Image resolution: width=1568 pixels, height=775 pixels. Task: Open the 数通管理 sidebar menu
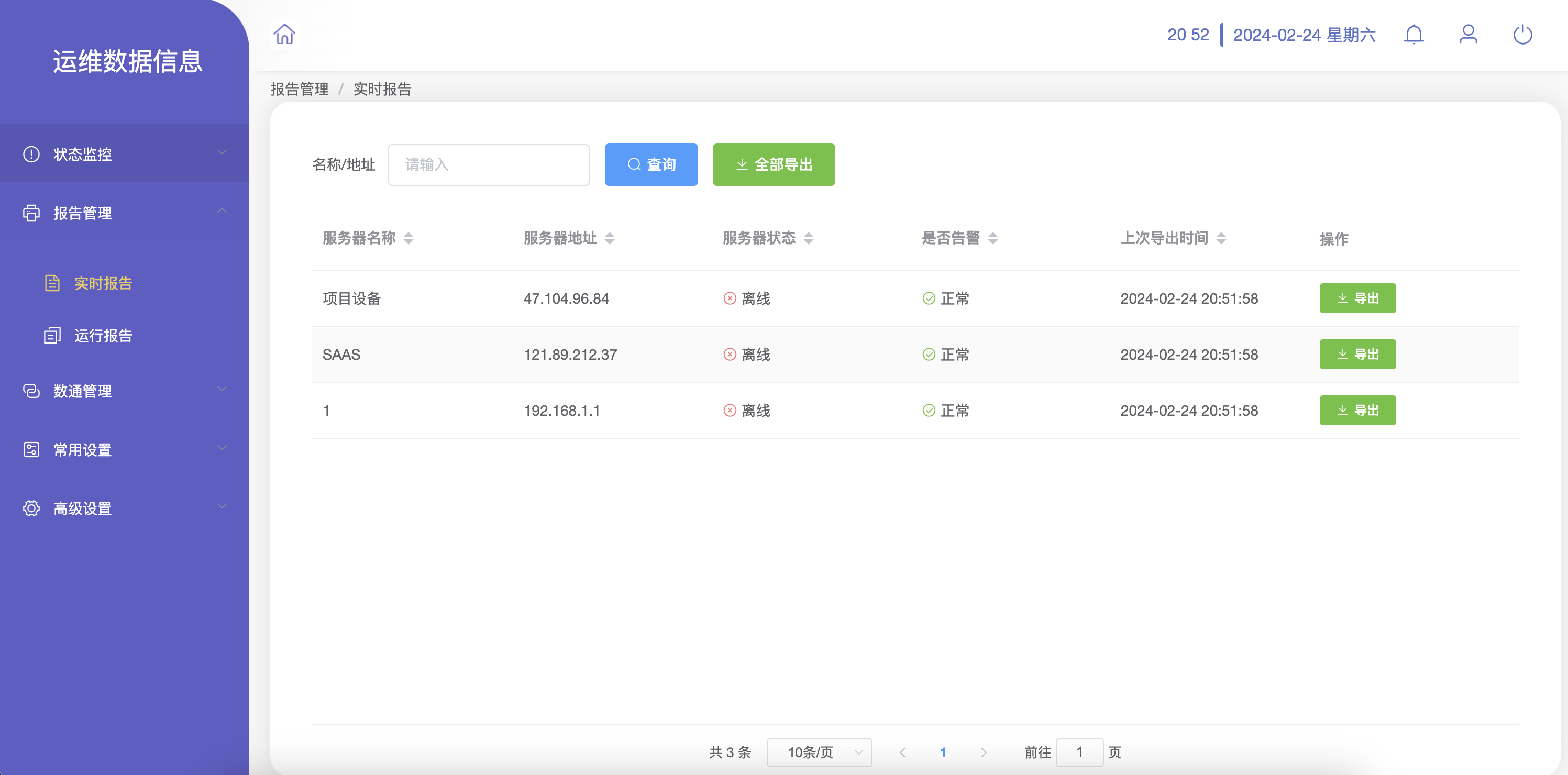tap(124, 391)
